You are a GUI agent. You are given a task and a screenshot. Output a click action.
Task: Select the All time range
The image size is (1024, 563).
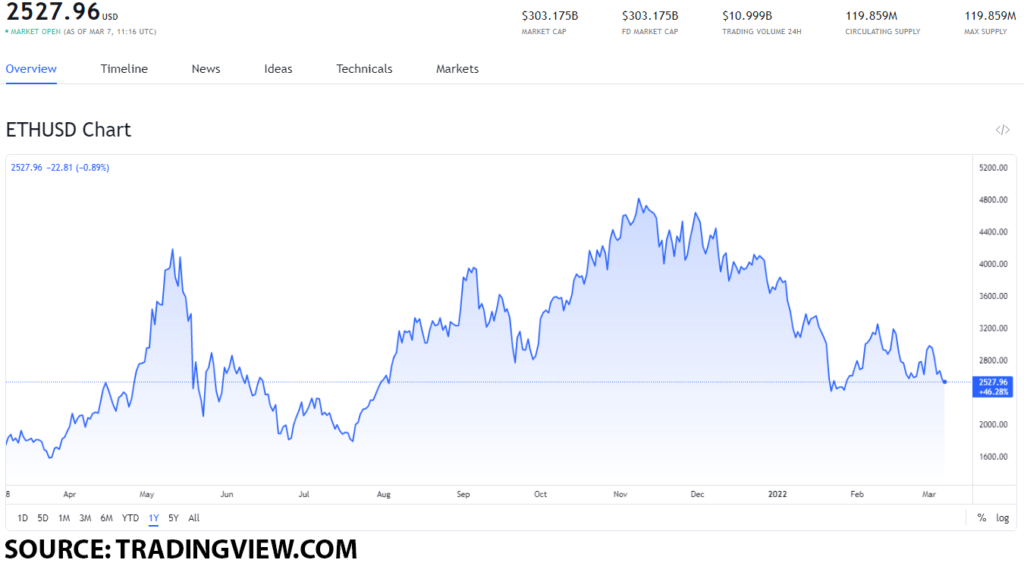tap(194, 518)
